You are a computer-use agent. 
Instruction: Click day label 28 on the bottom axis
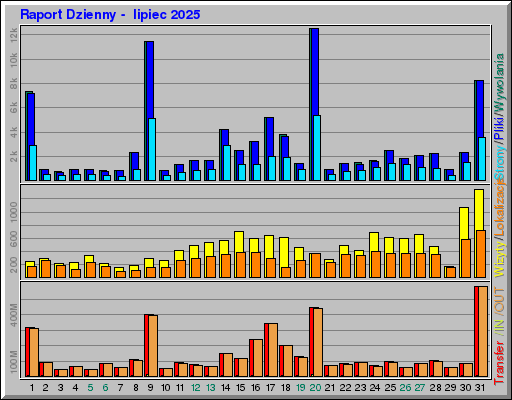point(435,388)
